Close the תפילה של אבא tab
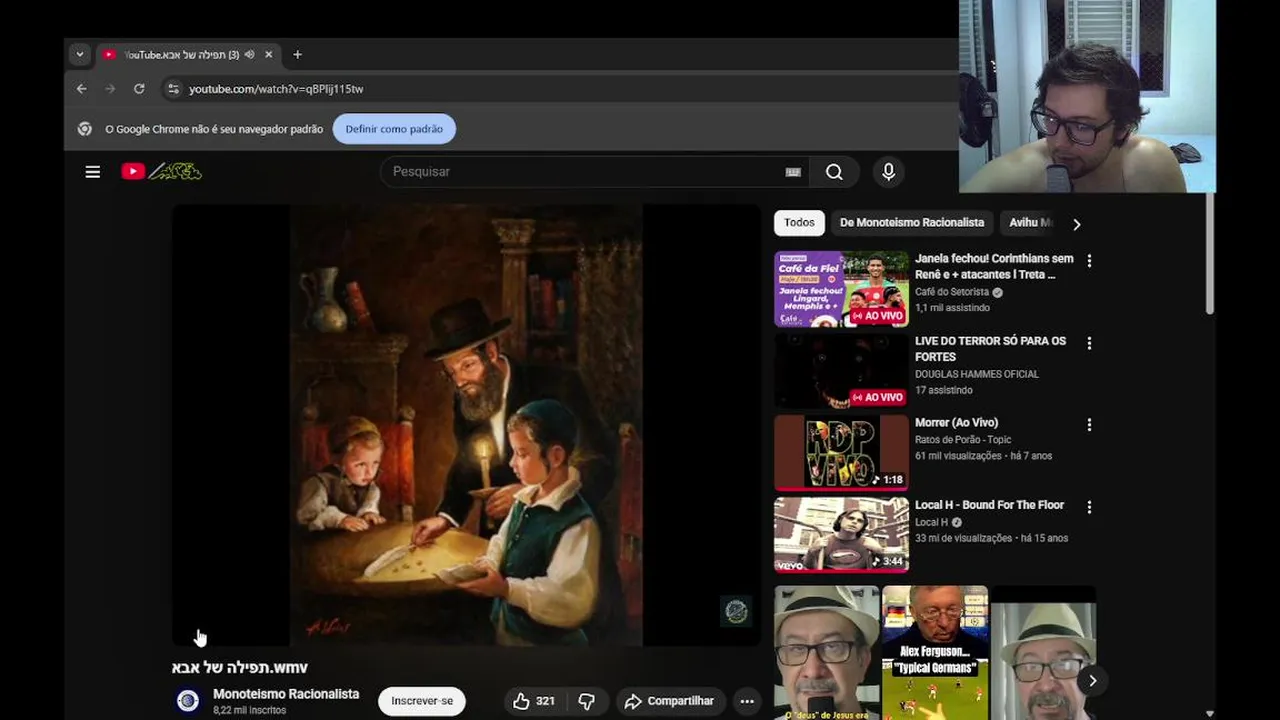This screenshot has height=720, width=1280. pyautogui.click(x=268, y=55)
